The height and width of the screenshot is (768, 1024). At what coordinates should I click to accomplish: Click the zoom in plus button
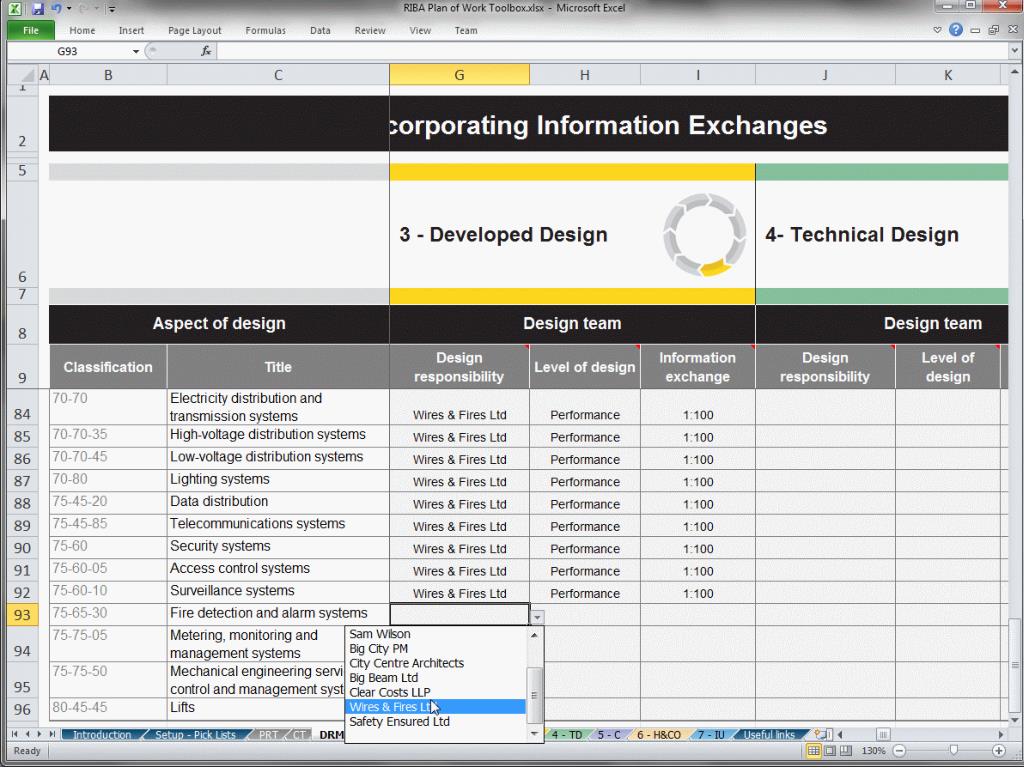[x=999, y=751]
